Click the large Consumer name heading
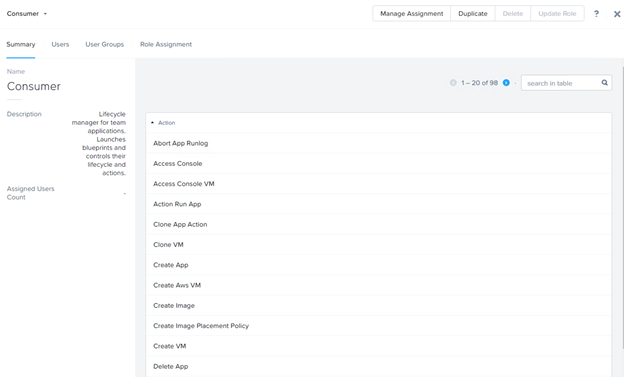This screenshot has width=624, height=377. [x=34, y=86]
